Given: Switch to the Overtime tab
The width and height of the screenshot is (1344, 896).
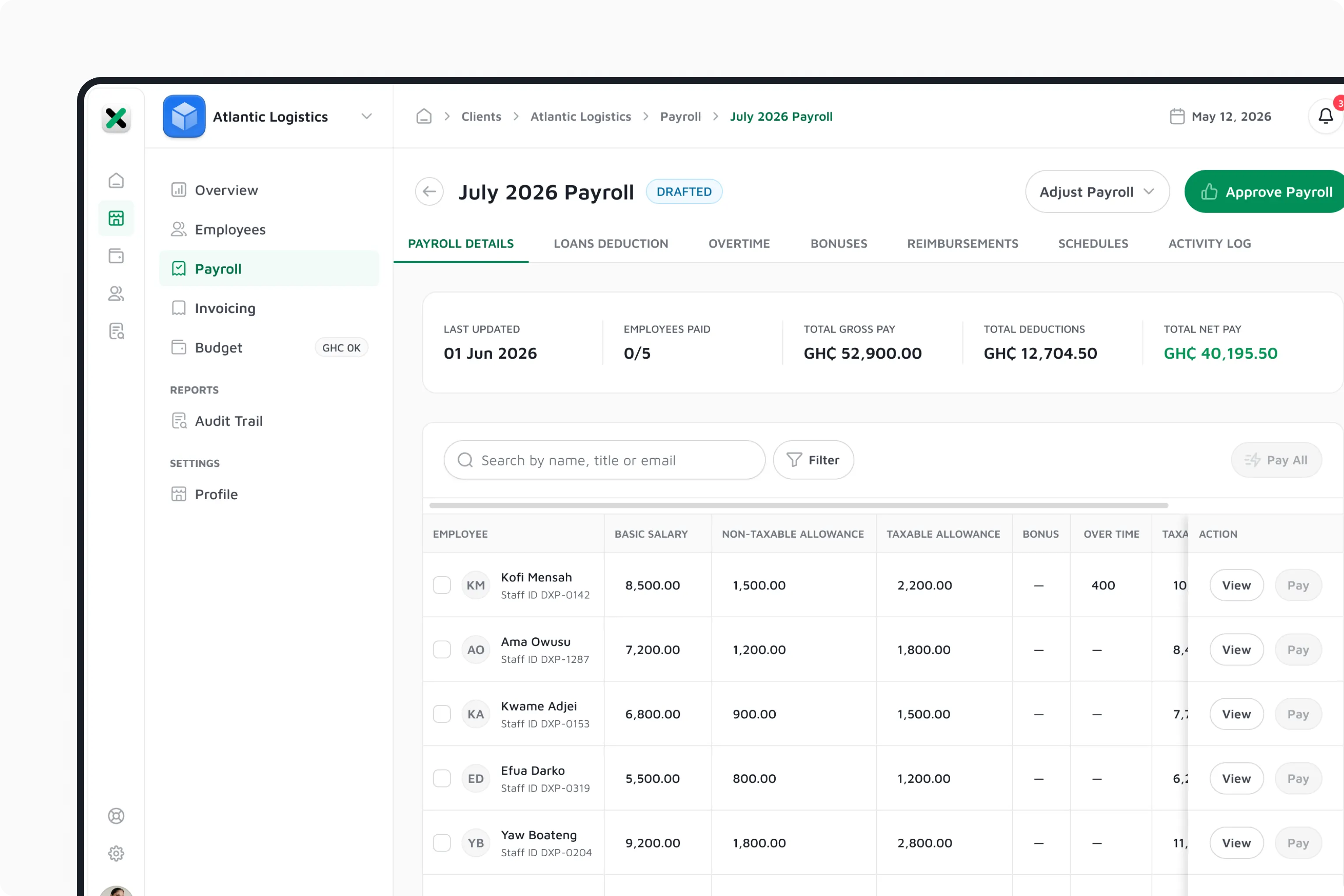Looking at the screenshot, I should 739,243.
